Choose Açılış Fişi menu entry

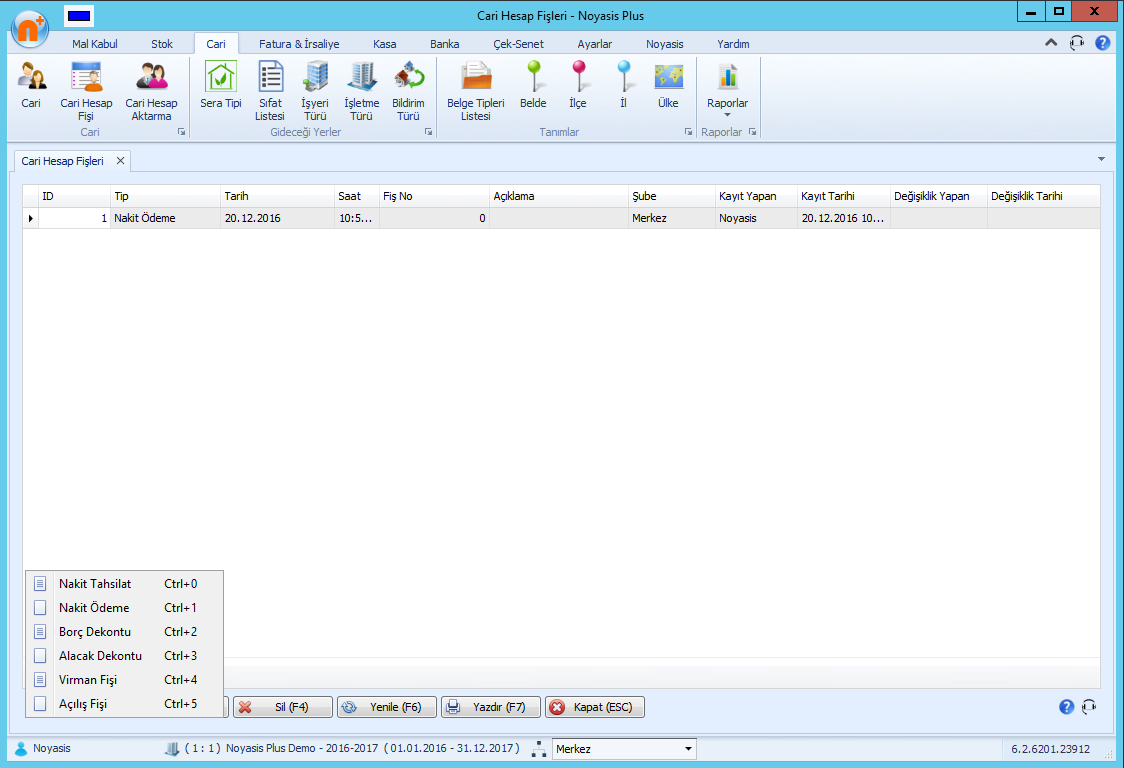coord(125,703)
